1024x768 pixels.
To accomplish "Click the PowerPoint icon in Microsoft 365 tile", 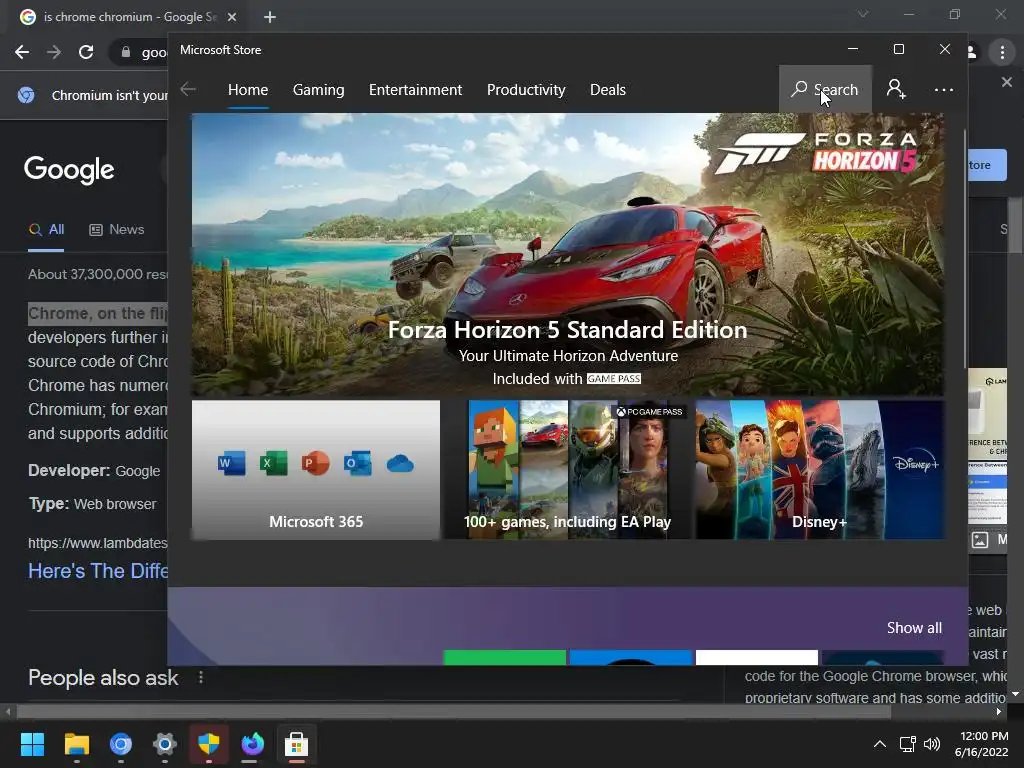I will (x=315, y=464).
